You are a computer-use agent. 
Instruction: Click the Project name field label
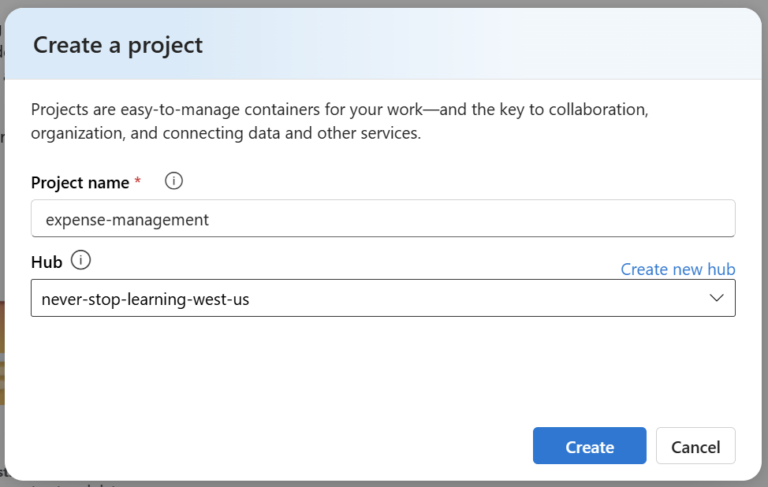click(80, 182)
